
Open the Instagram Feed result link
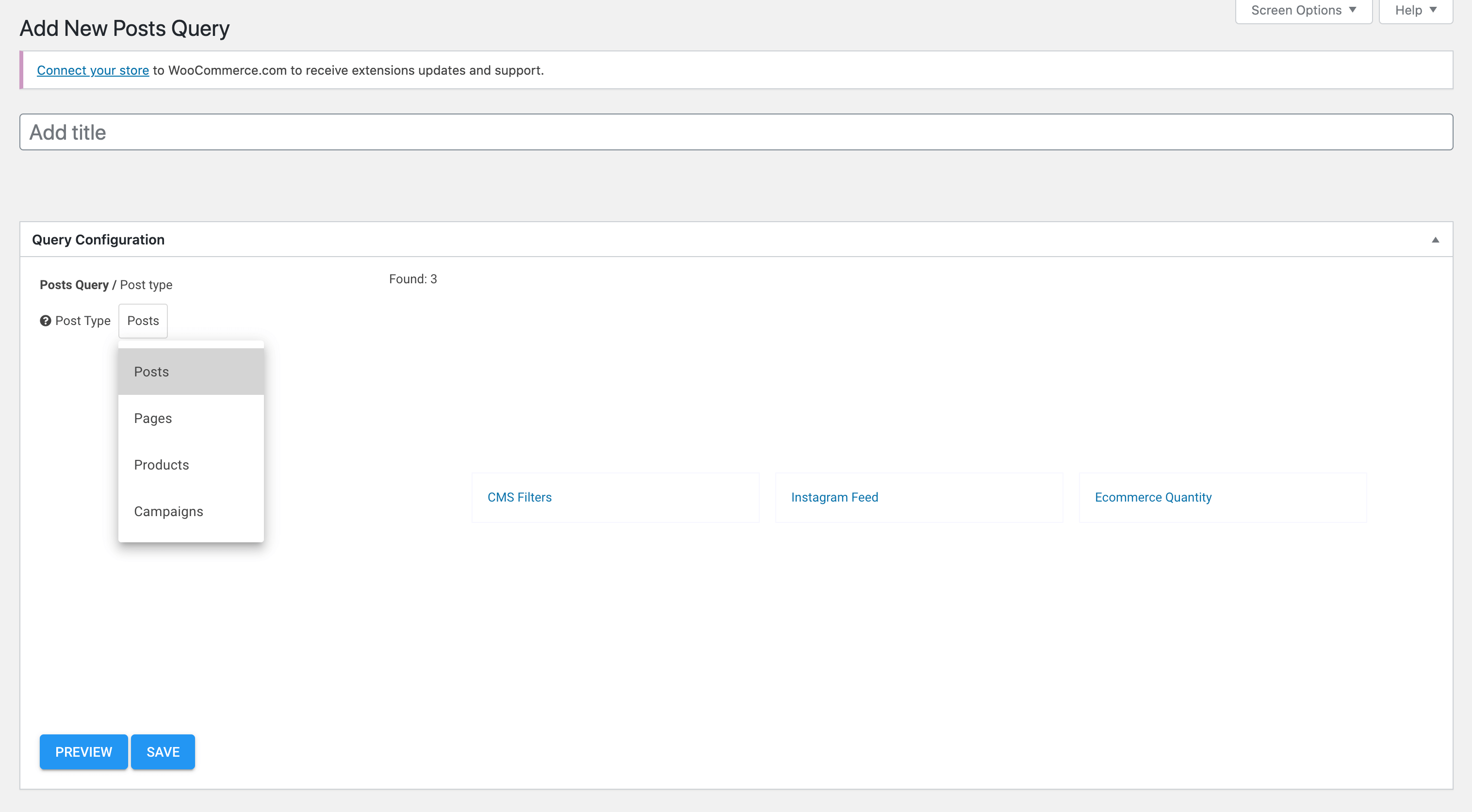(x=834, y=497)
